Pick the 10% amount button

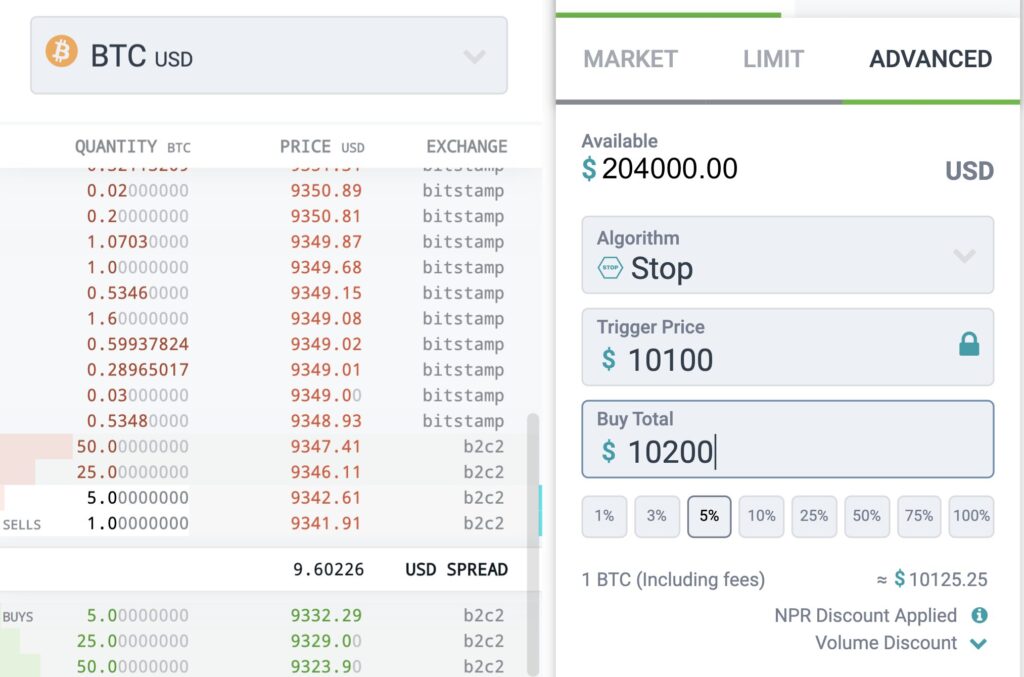tap(761, 516)
